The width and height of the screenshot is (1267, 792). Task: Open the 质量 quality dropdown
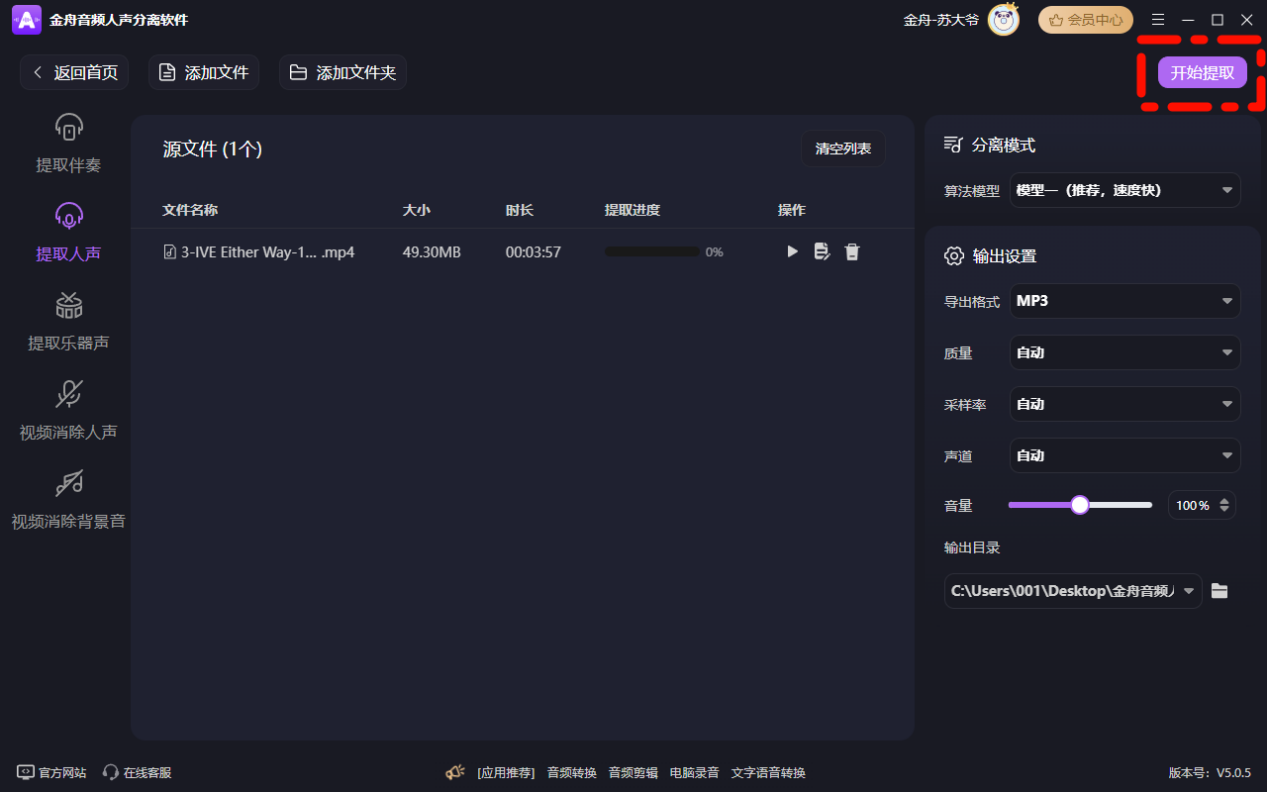[1125, 352]
